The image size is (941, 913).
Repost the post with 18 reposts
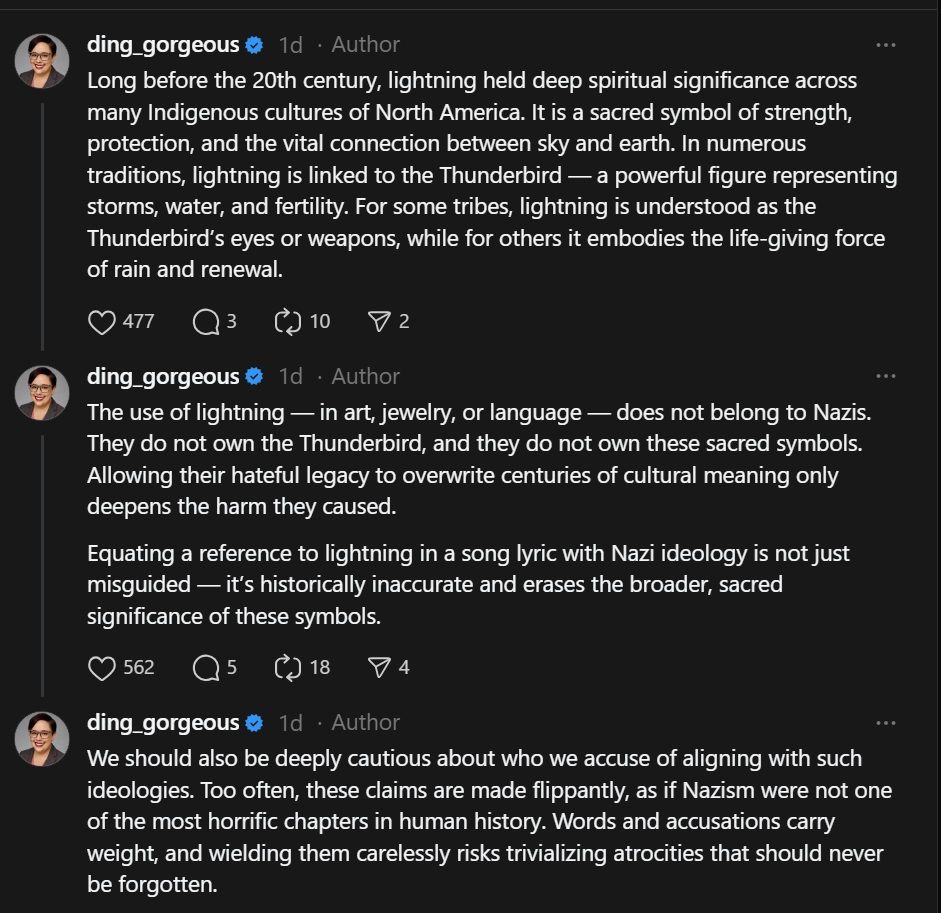click(x=288, y=667)
